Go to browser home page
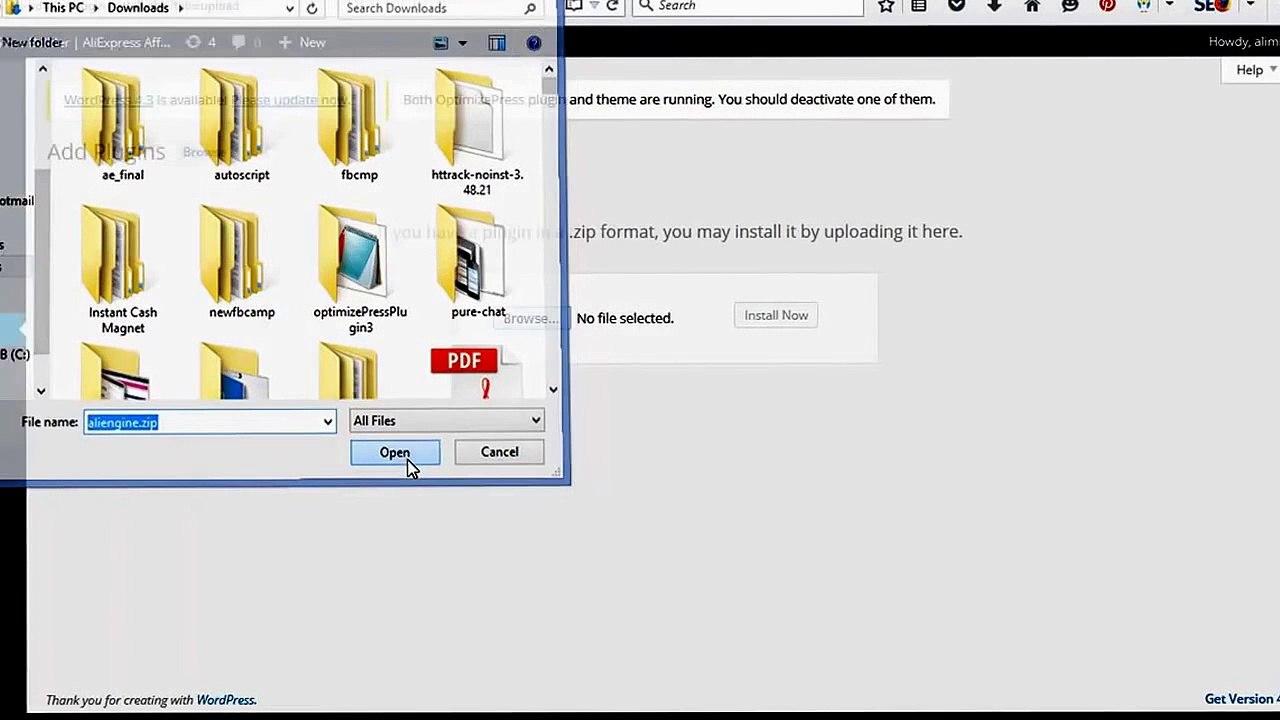The image size is (1280, 720). click(x=1032, y=6)
